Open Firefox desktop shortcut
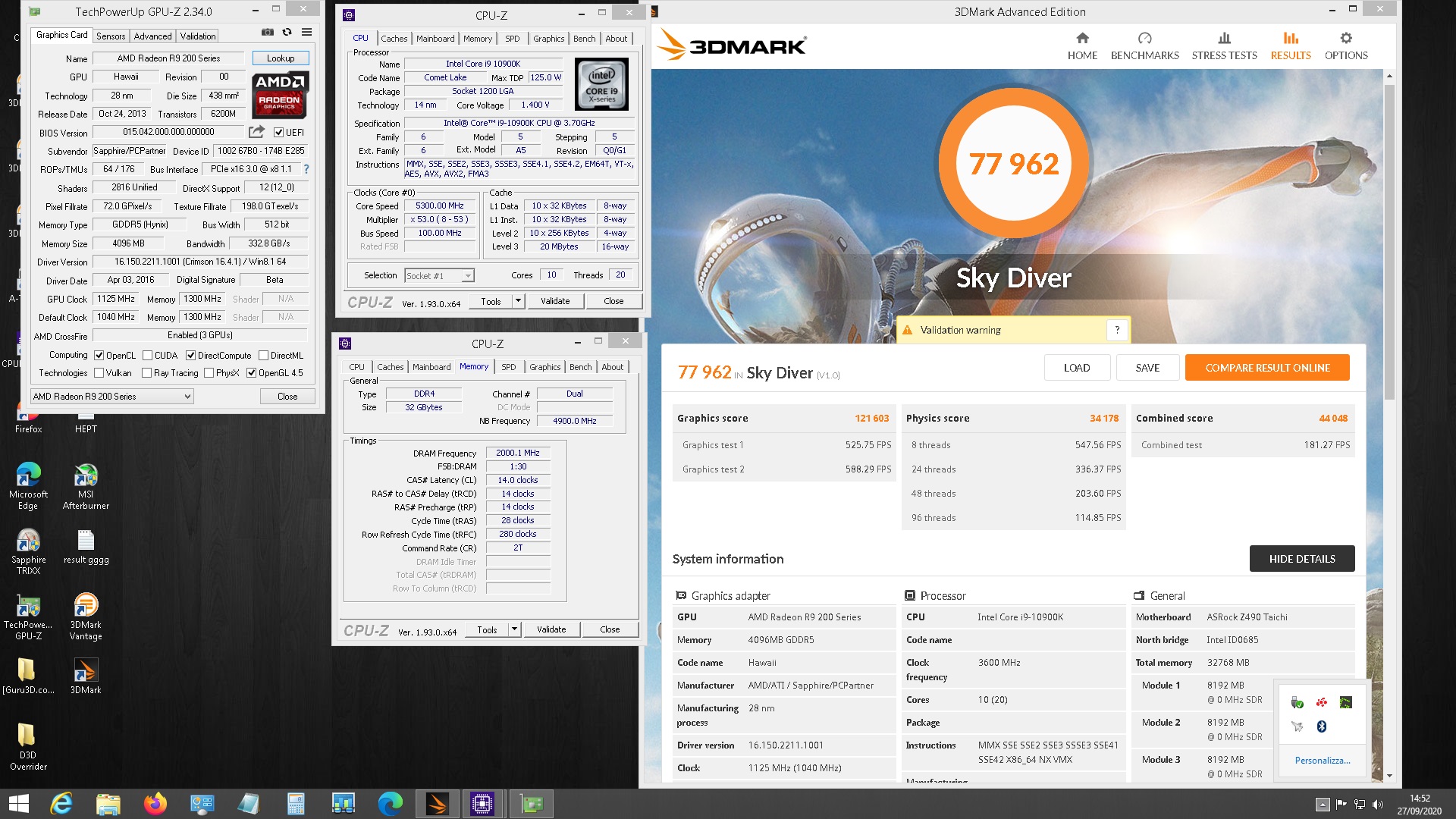1456x819 pixels. 28,418
